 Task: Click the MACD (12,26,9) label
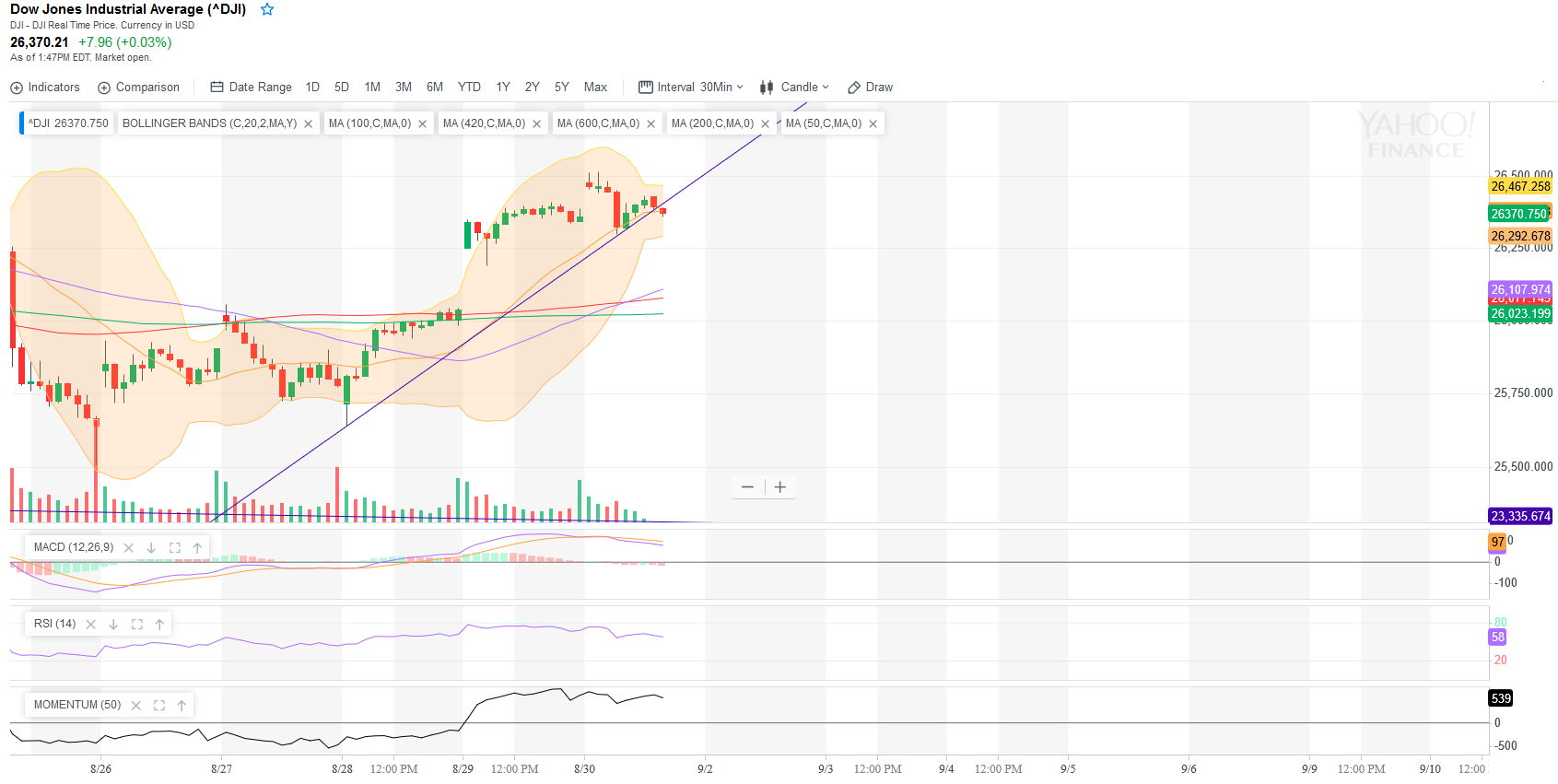click(74, 547)
